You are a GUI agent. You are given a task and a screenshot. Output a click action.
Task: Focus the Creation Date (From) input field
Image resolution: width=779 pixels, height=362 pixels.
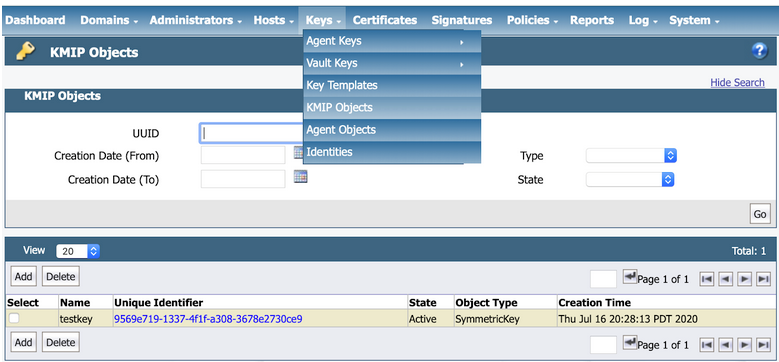pos(243,155)
